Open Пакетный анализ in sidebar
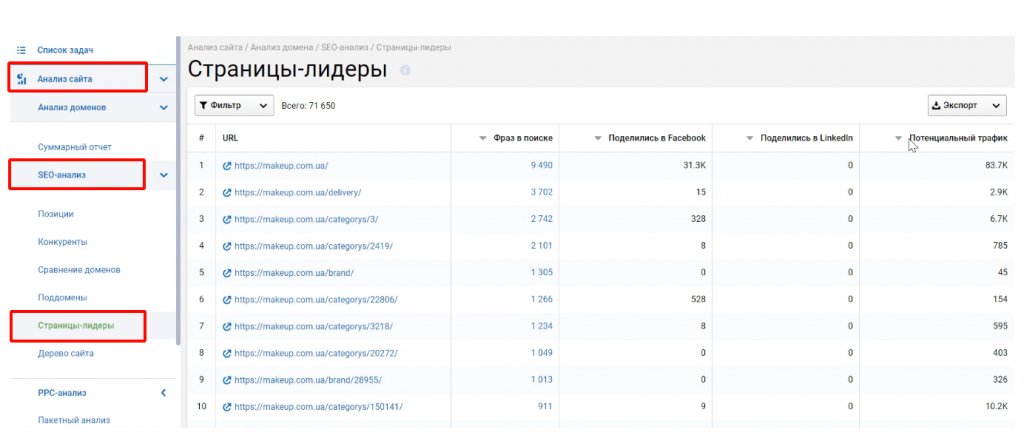 pyautogui.click(x=74, y=420)
